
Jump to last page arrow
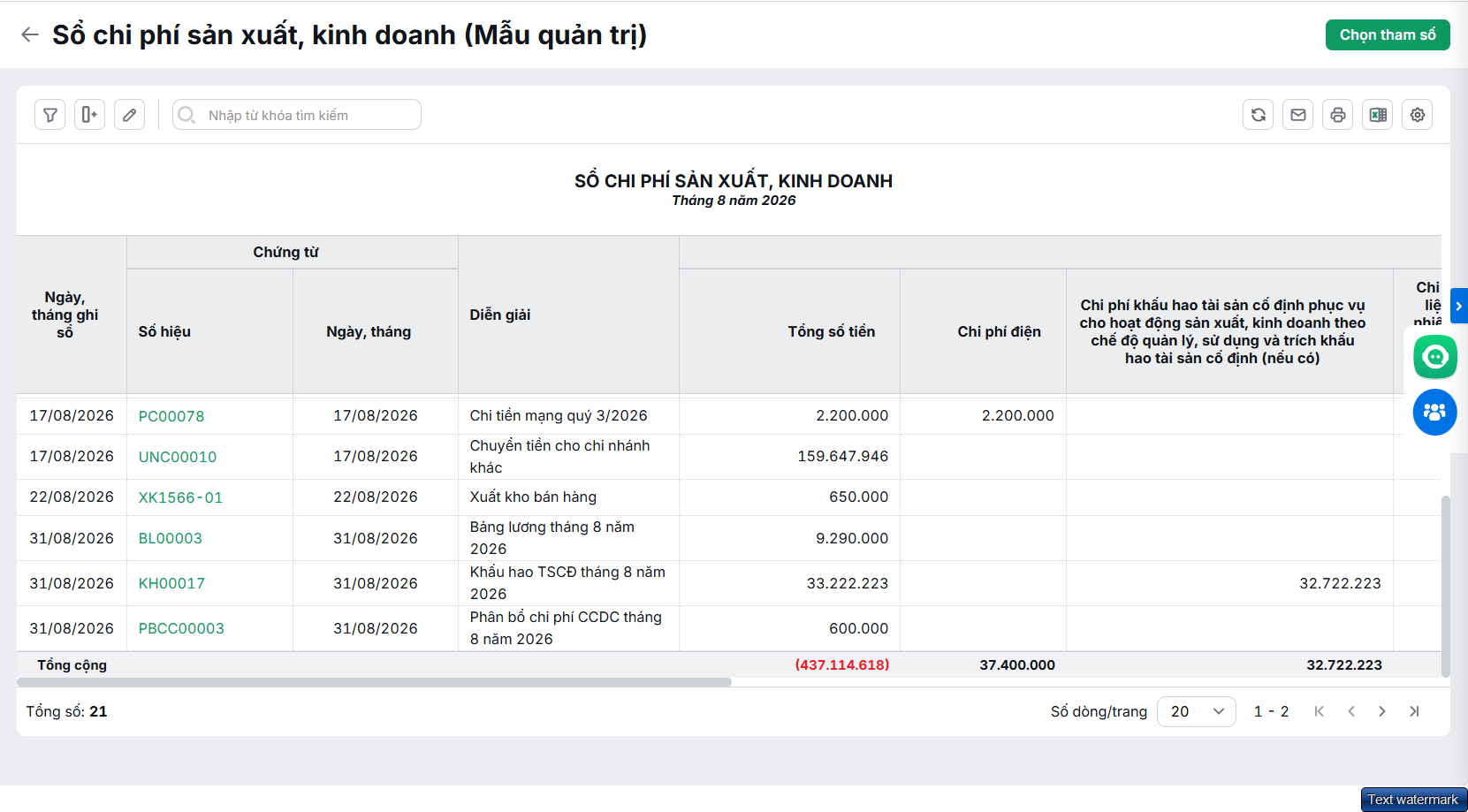point(1414,711)
